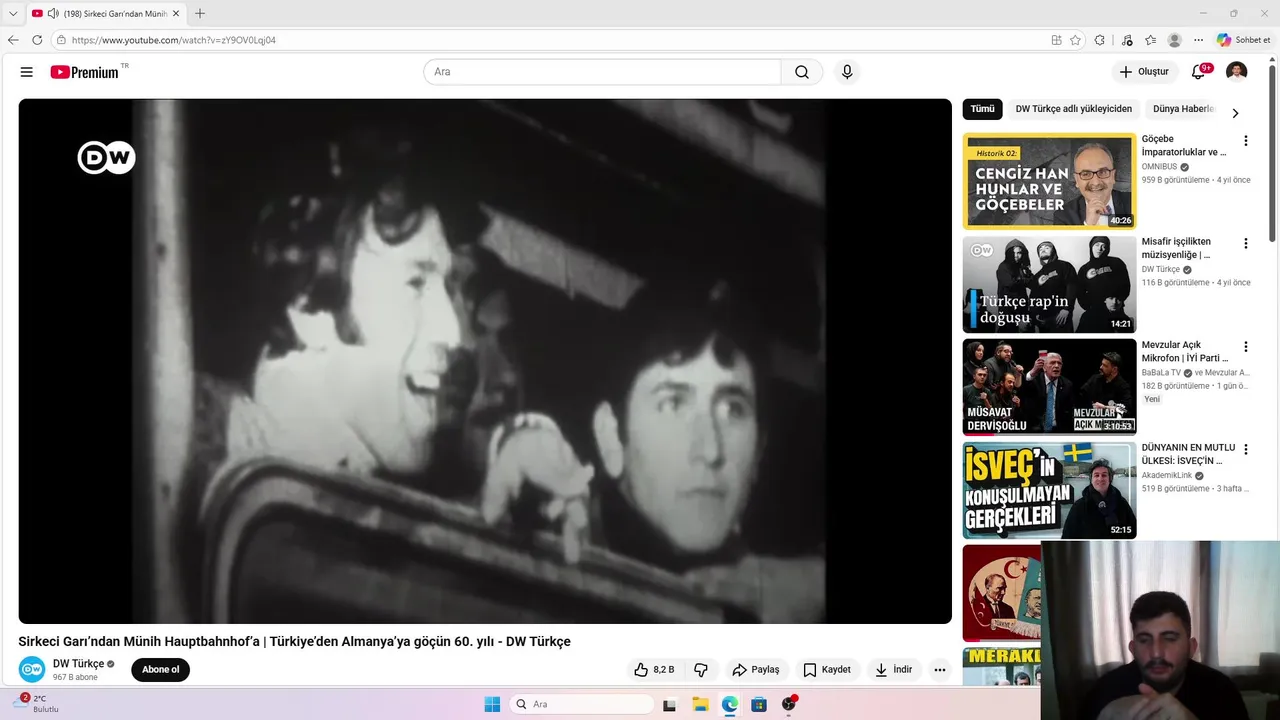Start voice search with the microphone
This screenshot has height=720, width=1280.
847,72
